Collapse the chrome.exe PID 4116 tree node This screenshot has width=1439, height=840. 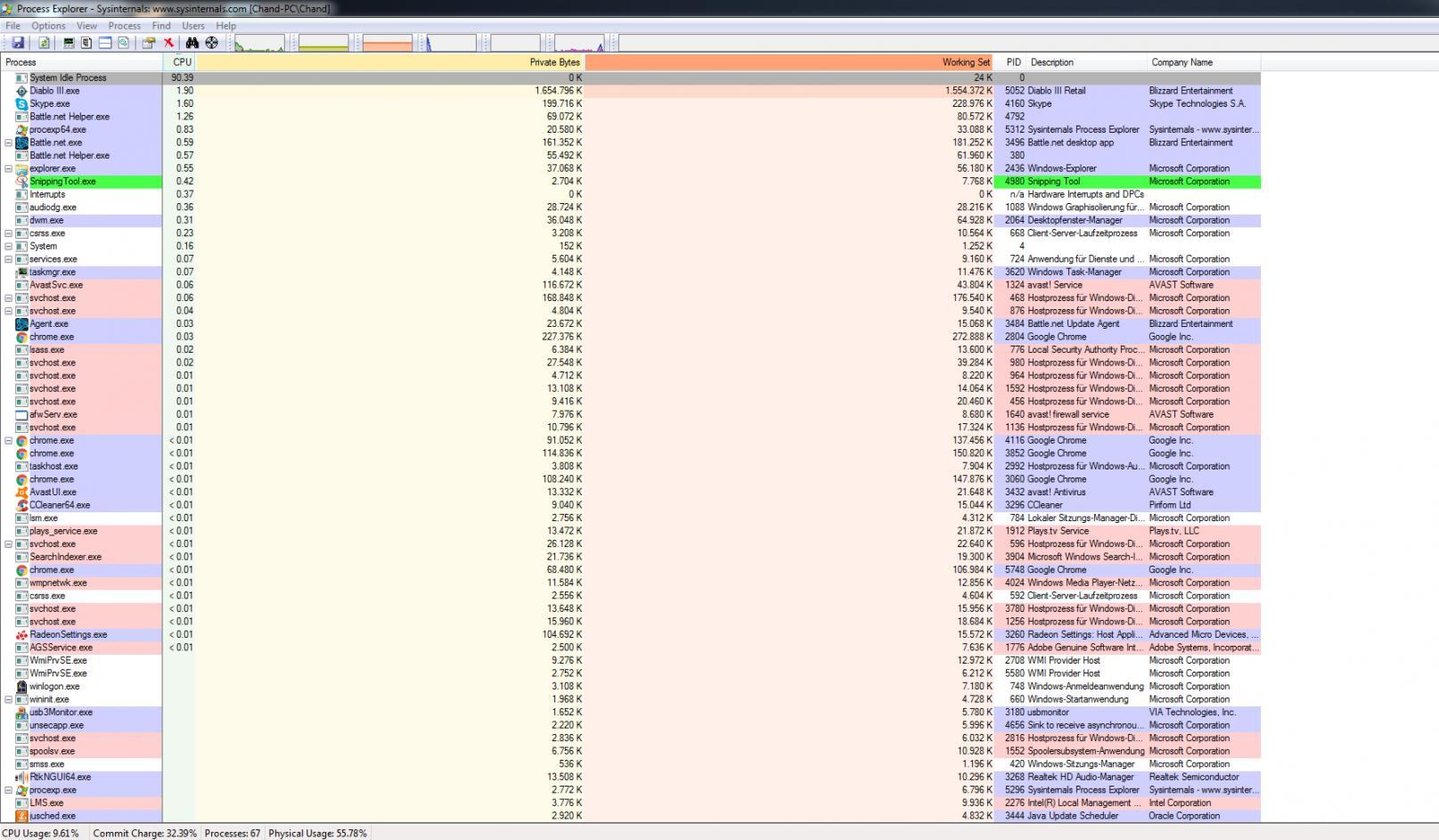[9, 440]
